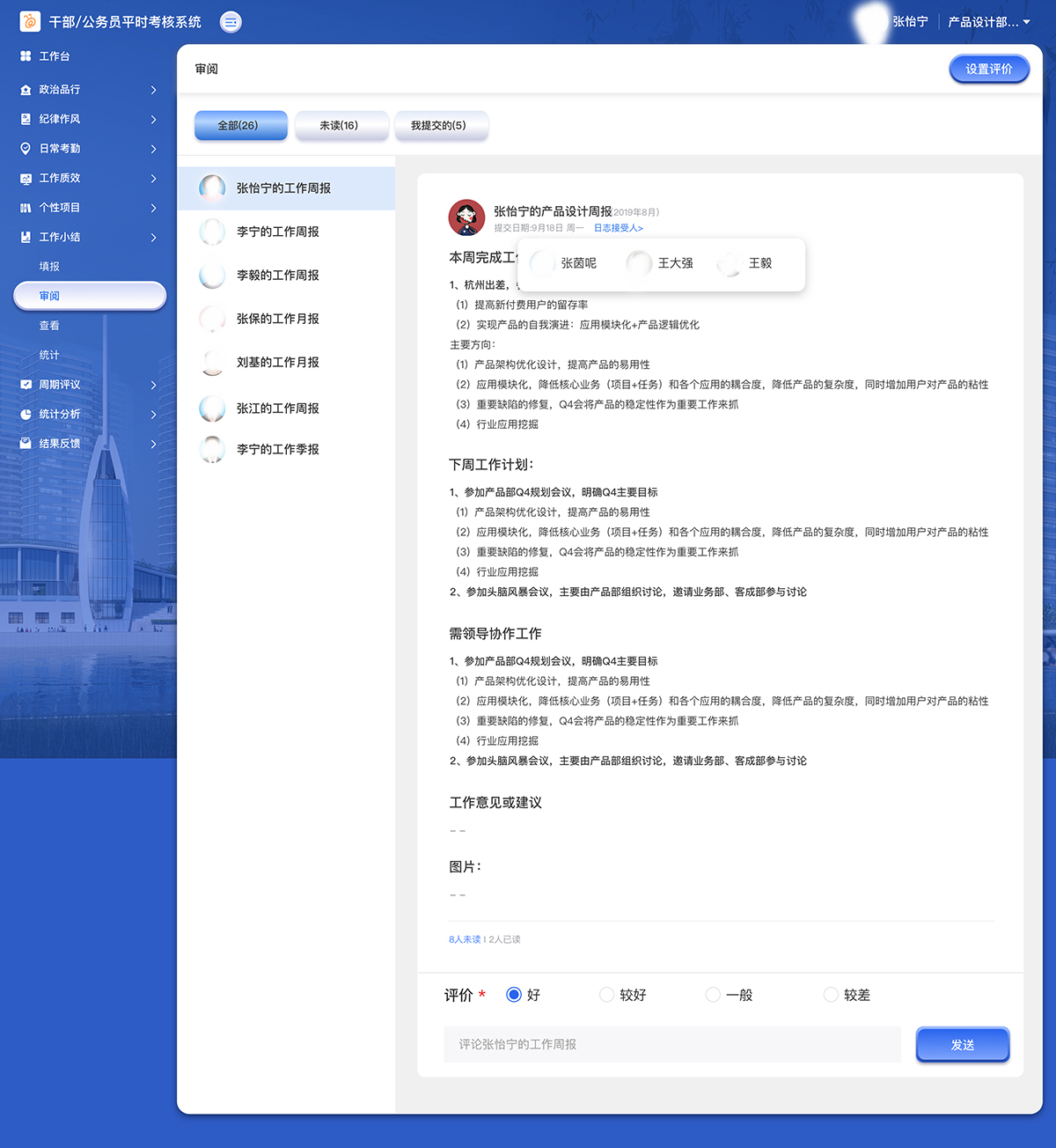Click the 工作台 sidebar icon

(24, 55)
